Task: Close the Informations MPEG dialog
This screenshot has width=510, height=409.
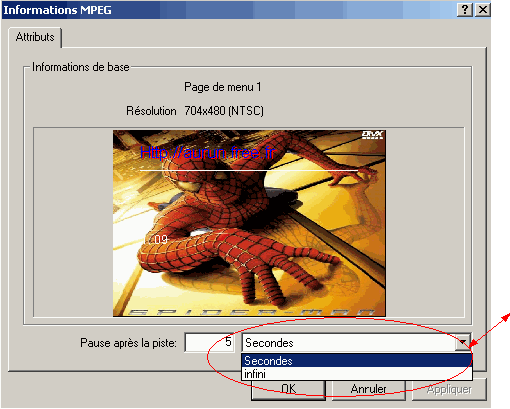Action: coord(483,10)
